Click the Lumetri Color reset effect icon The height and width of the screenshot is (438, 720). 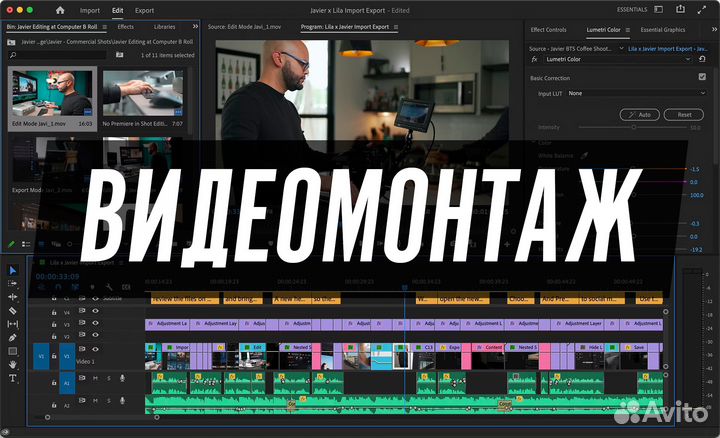(702, 59)
